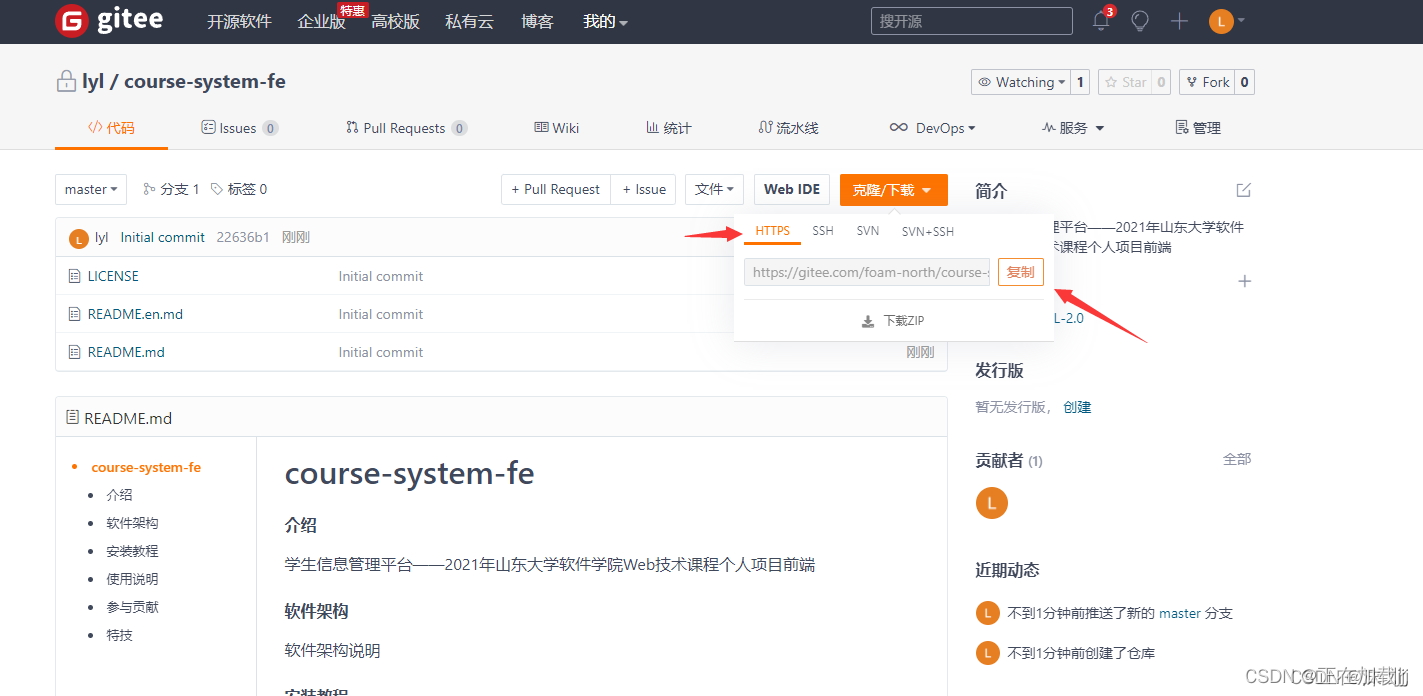Jump to 介绍 in README outline
Image resolution: width=1423 pixels, height=696 pixels.
click(119, 495)
